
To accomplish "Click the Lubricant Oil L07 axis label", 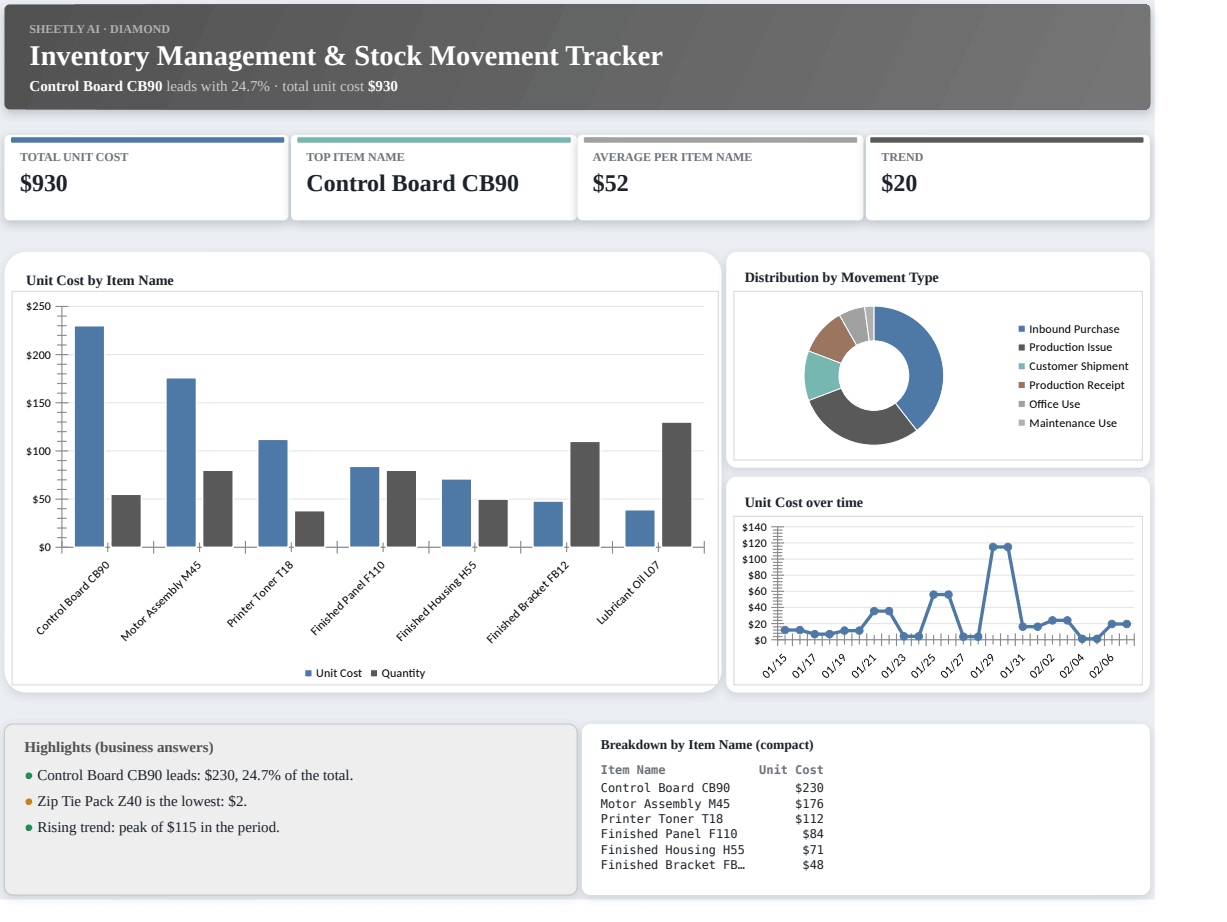I will coord(628,594).
